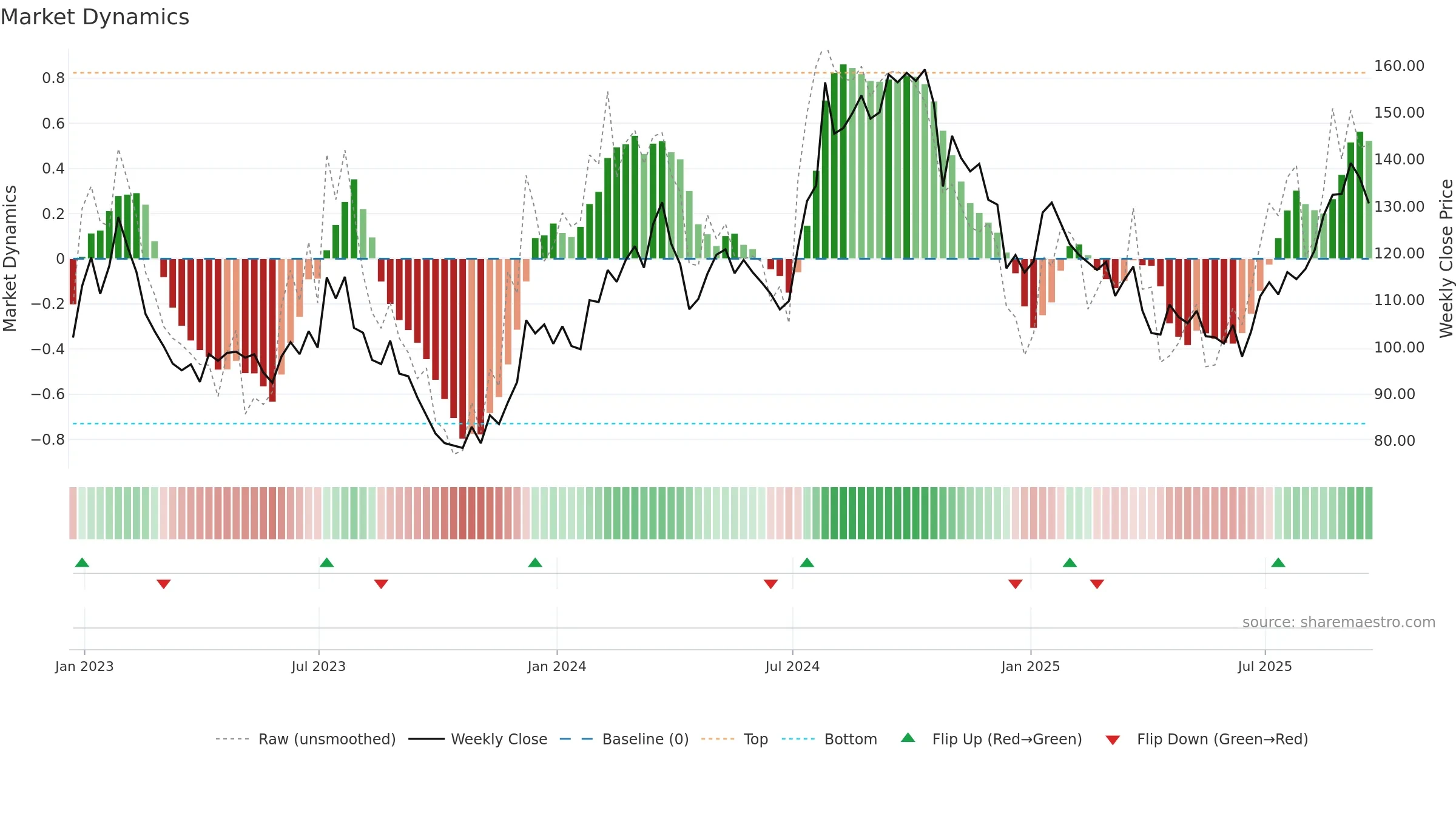Image resolution: width=1456 pixels, height=819 pixels.
Task: Click the 80.00 price tick on the right axis
Action: pyautogui.click(x=1395, y=441)
